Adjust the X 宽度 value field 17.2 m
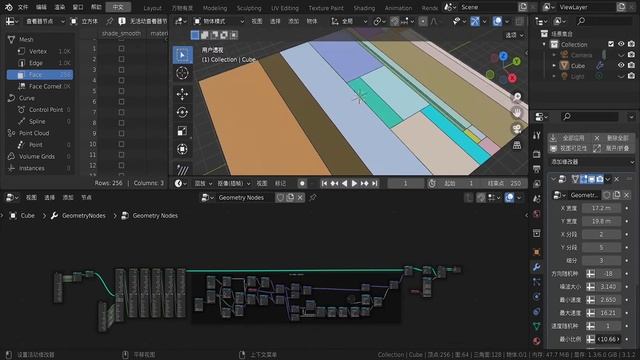The height and width of the screenshot is (360, 640). click(601, 208)
